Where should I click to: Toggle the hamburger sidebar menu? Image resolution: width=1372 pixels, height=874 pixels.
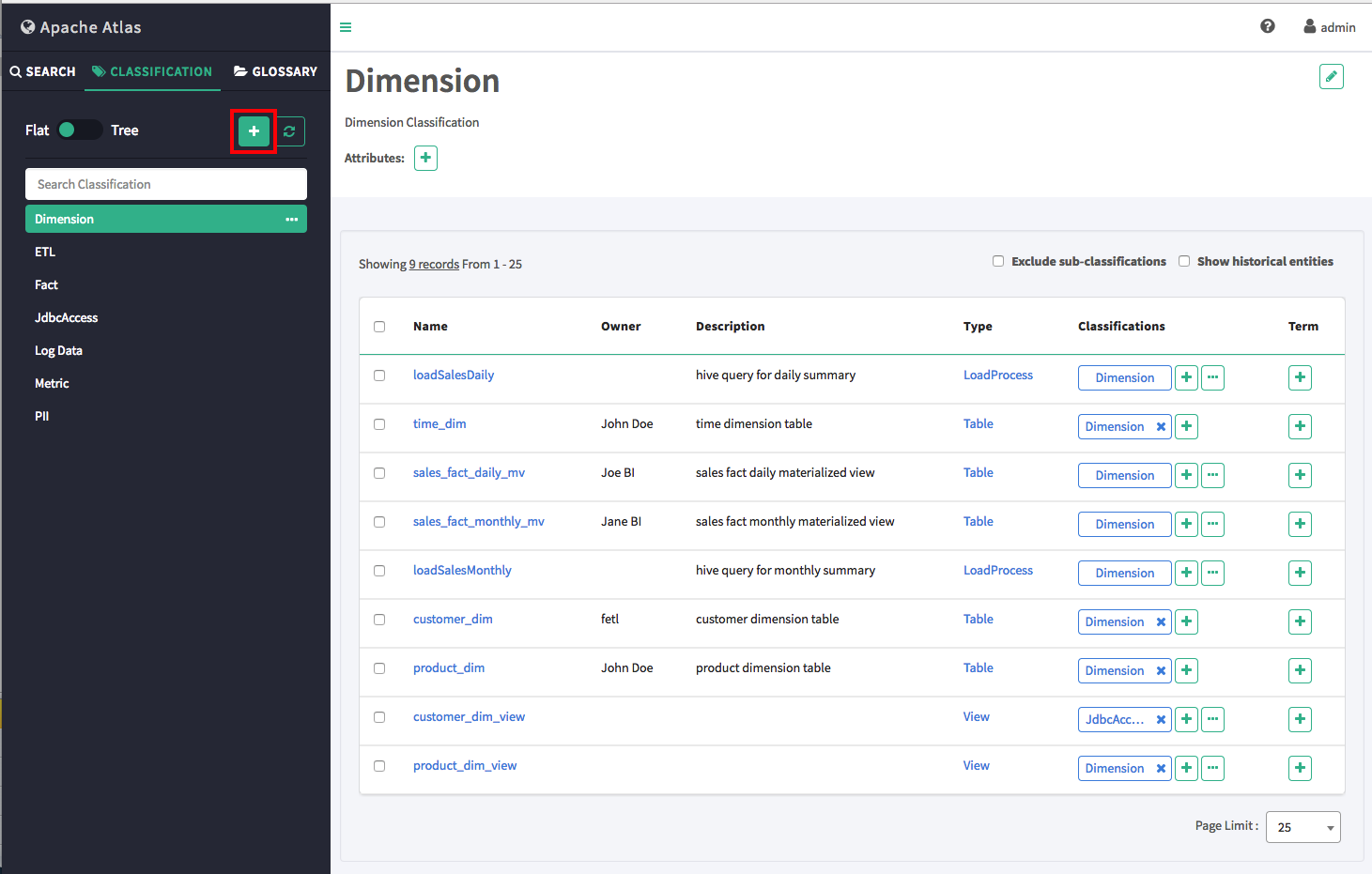[x=346, y=27]
